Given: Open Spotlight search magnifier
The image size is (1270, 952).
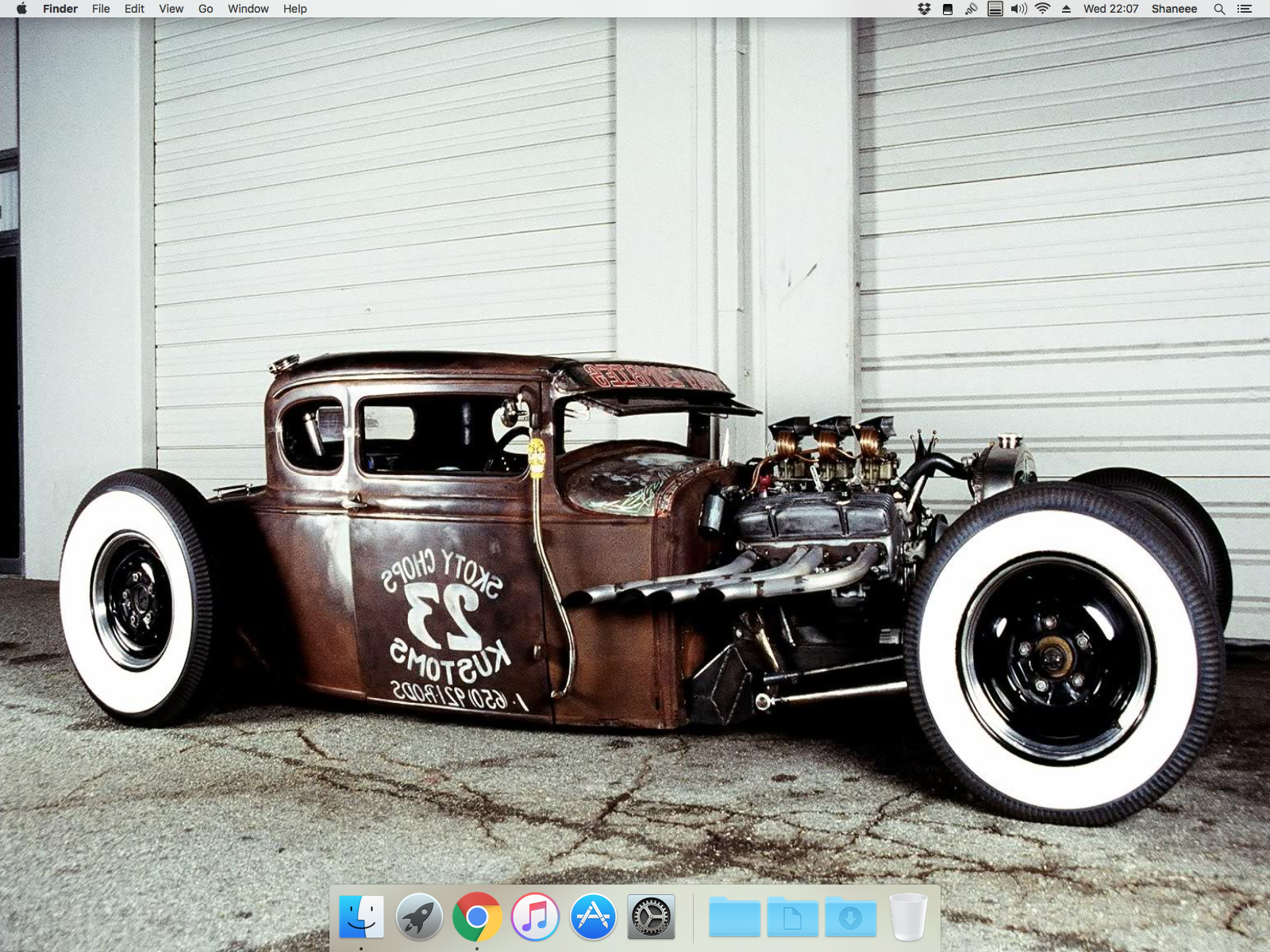Looking at the screenshot, I should tap(1219, 9).
